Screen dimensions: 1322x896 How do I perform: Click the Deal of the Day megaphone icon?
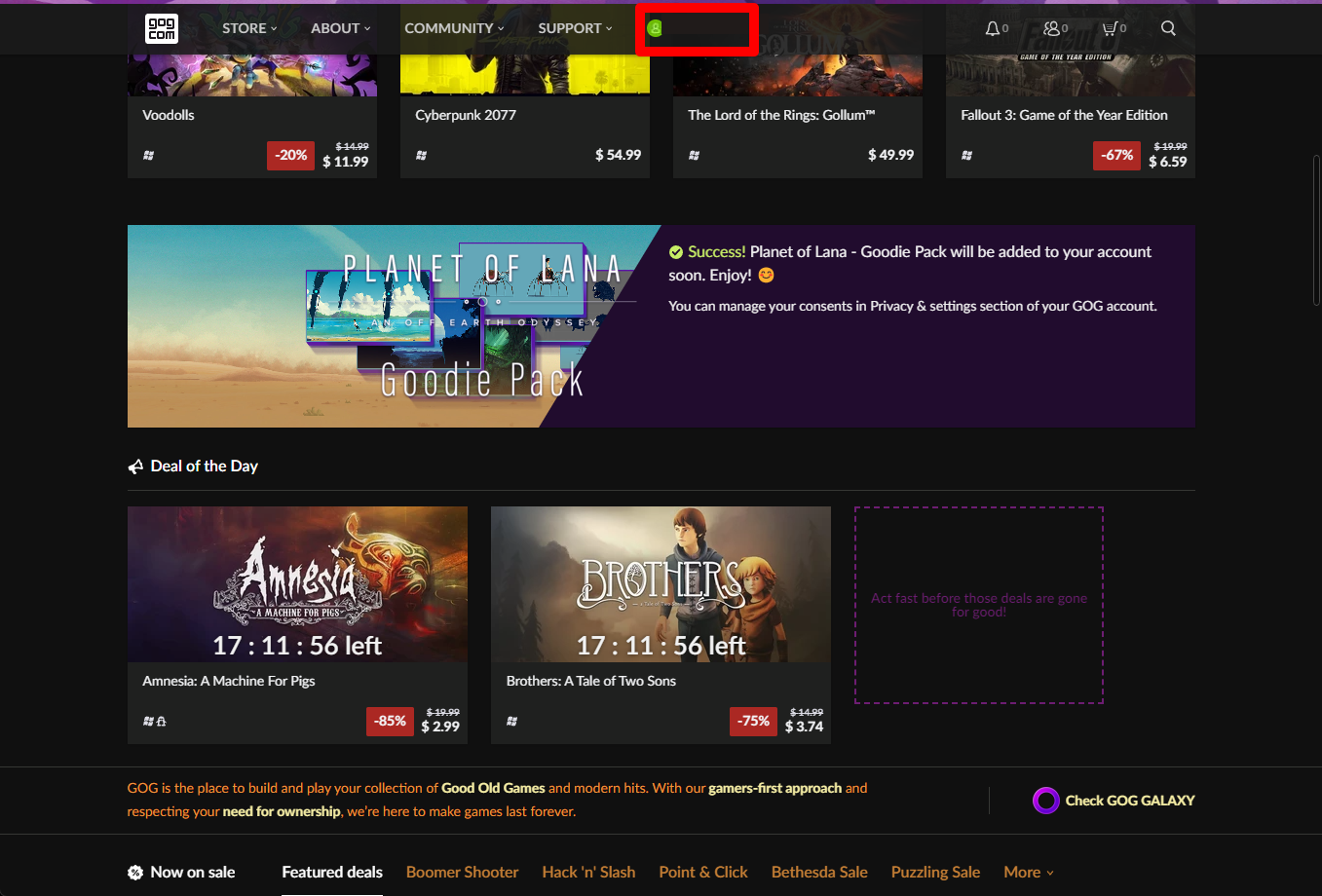point(135,467)
